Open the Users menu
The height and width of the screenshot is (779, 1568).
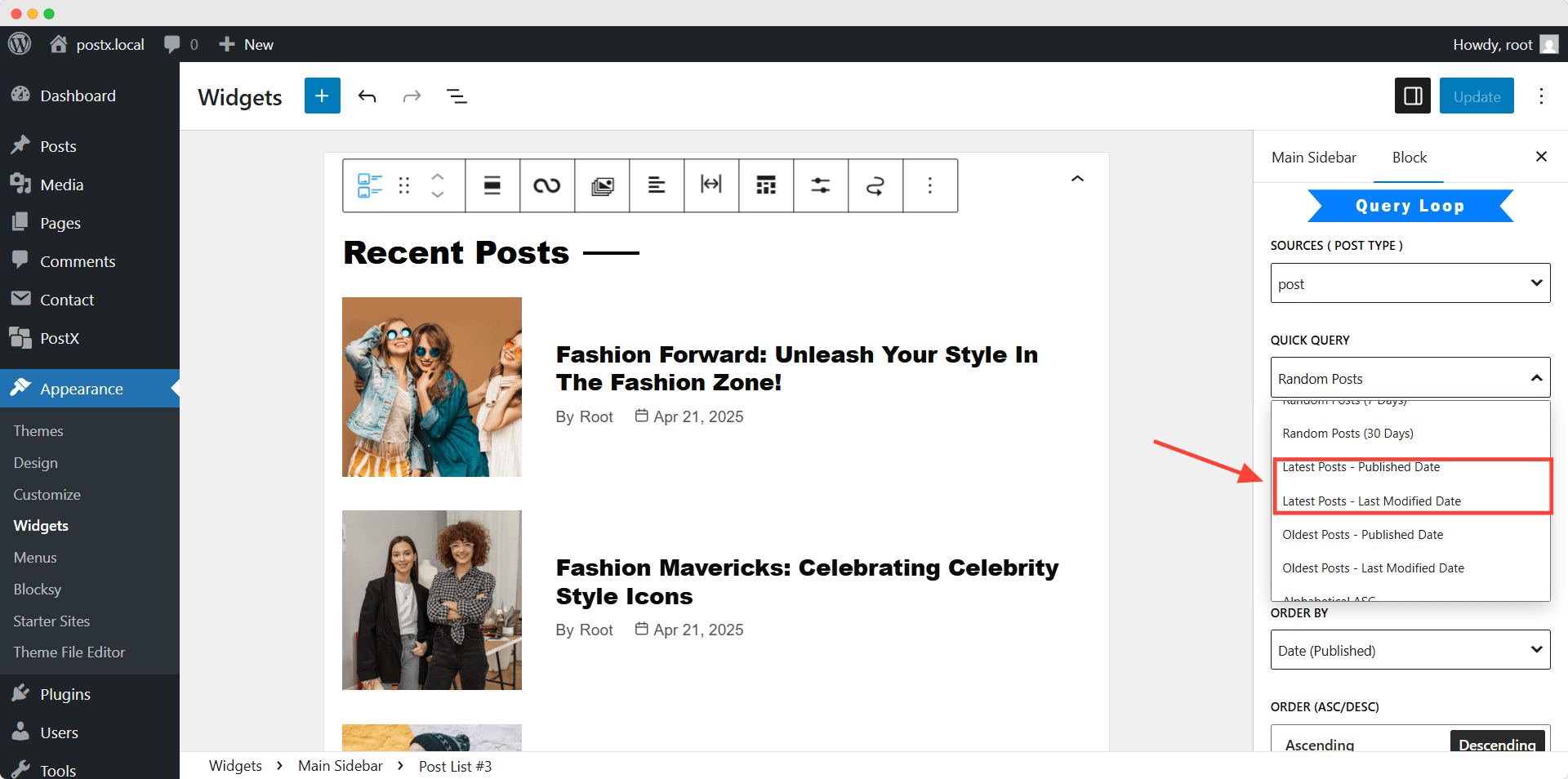click(x=90, y=732)
